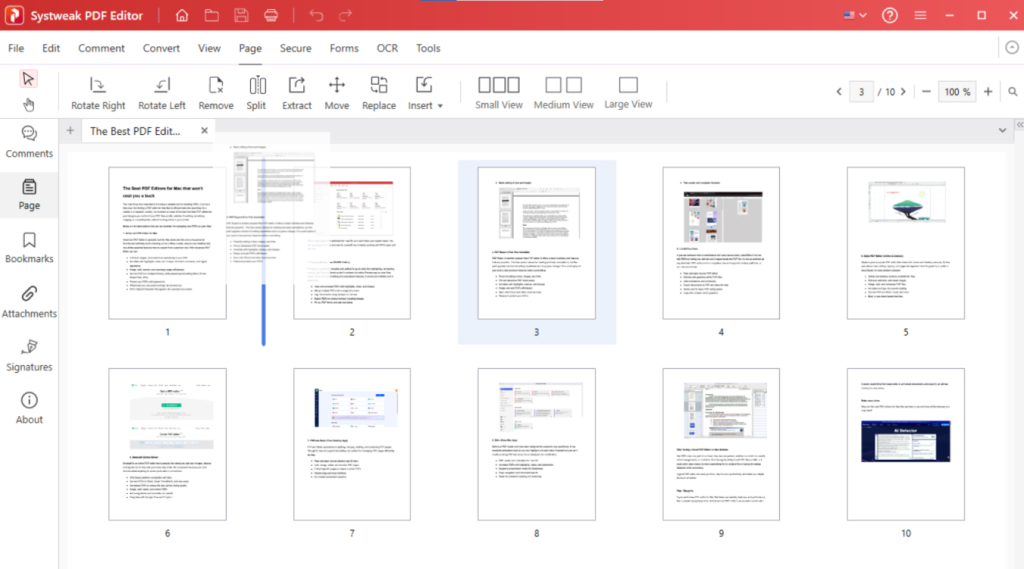Open the Tools menu
This screenshot has width=1024, height=569.
point(428,48)
